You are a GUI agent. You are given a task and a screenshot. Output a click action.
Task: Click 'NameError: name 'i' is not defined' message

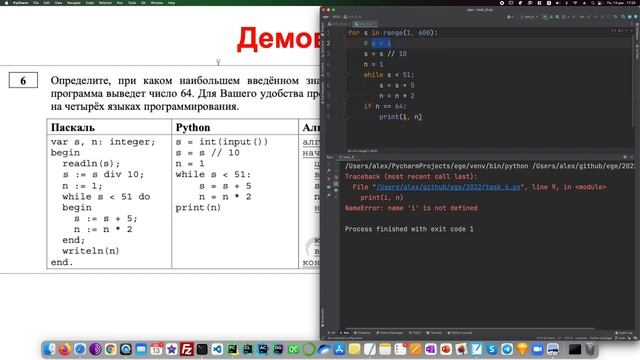point(411,208)
